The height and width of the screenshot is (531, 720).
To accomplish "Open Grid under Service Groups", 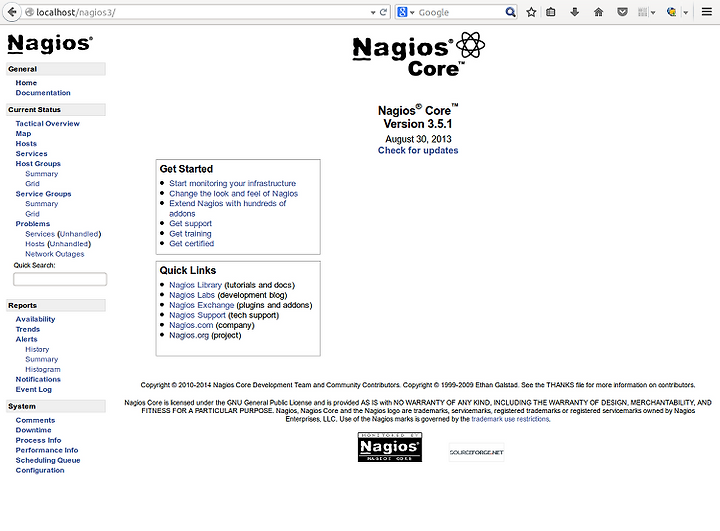I will point(32,214).
